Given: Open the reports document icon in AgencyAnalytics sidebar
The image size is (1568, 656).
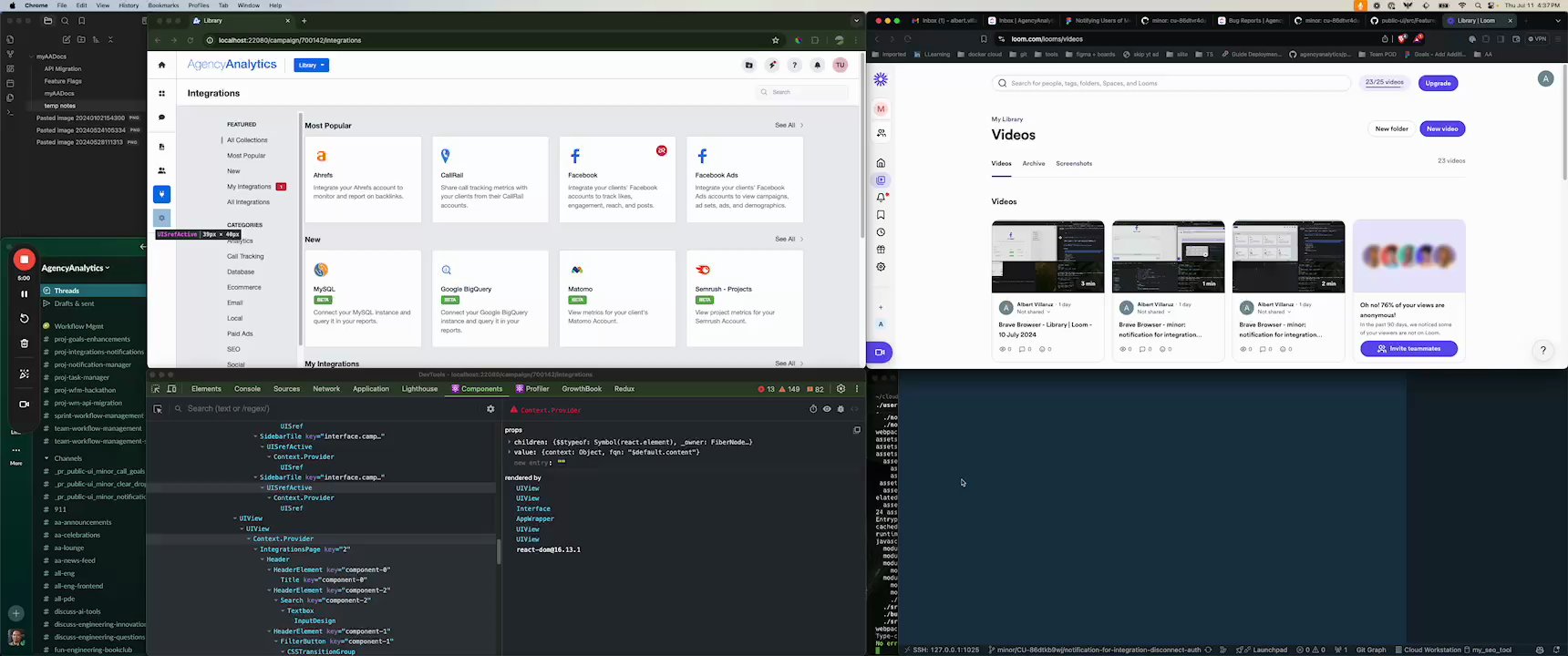Looking at the screenshot, I should 162,147.
